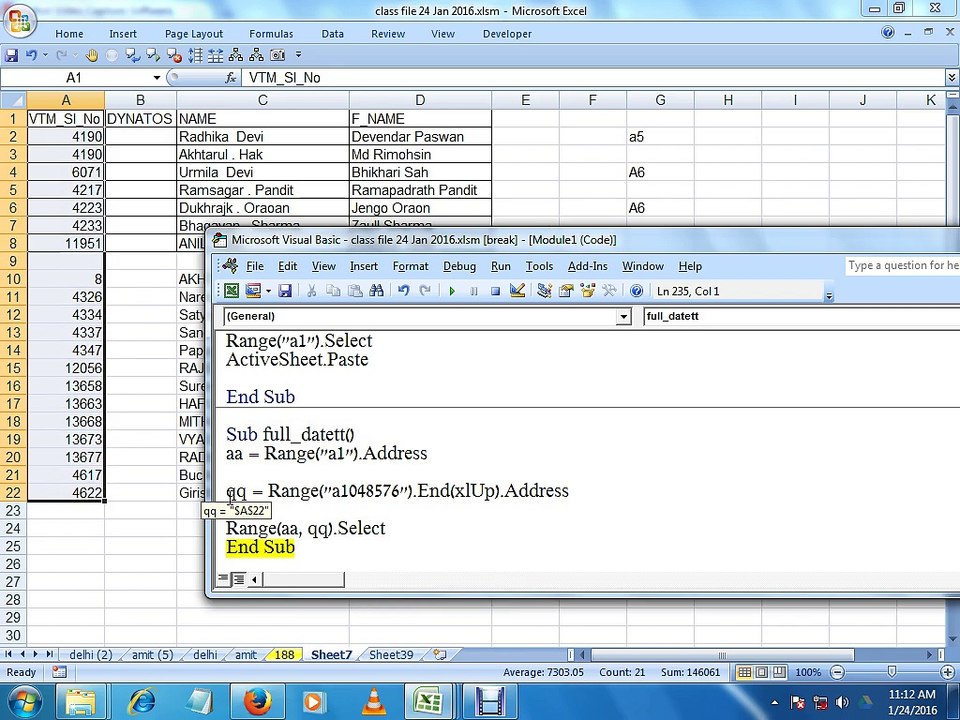Image resolution: width=960 pixels, height=720 pixels.
Task: Click the Select All corner button in Excel
Action: (x=13, y=100)
